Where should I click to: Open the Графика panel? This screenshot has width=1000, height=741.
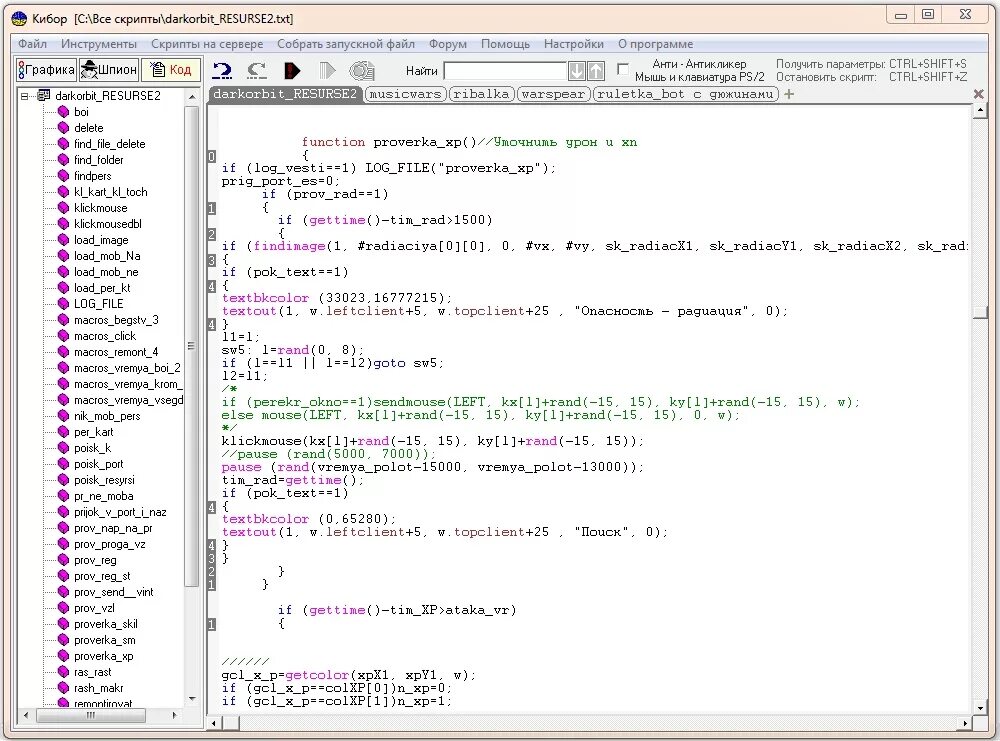46,70
